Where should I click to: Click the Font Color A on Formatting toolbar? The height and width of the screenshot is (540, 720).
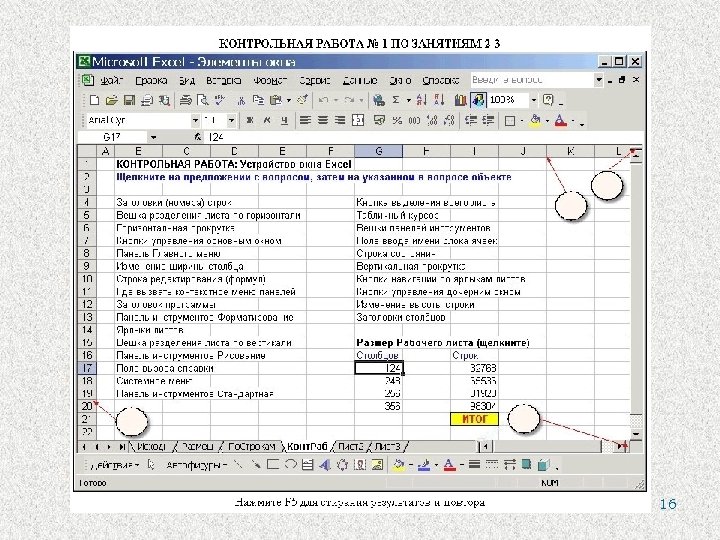pyautogui.click(x=561, y=120)
